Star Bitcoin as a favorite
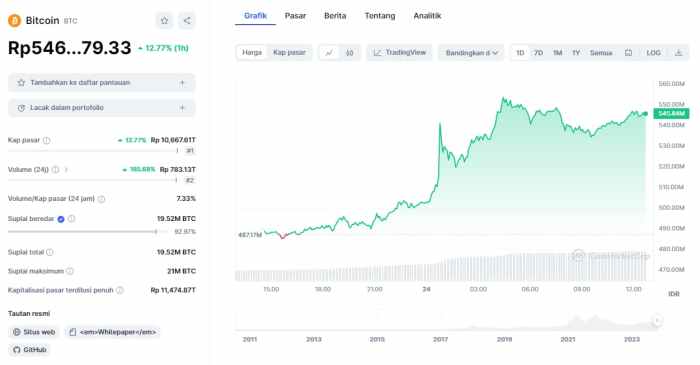 (164, 21)
